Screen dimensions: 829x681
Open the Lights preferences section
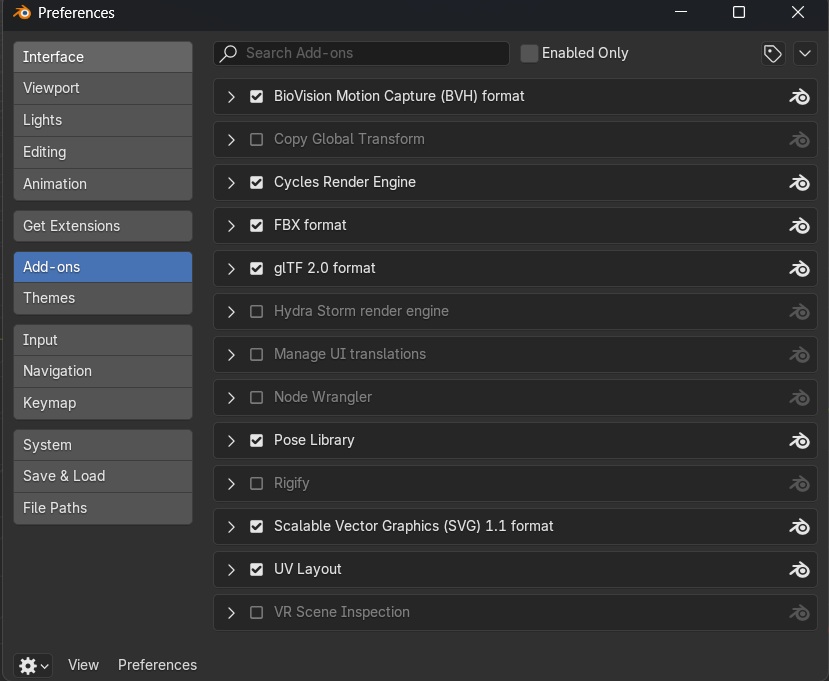103,121
